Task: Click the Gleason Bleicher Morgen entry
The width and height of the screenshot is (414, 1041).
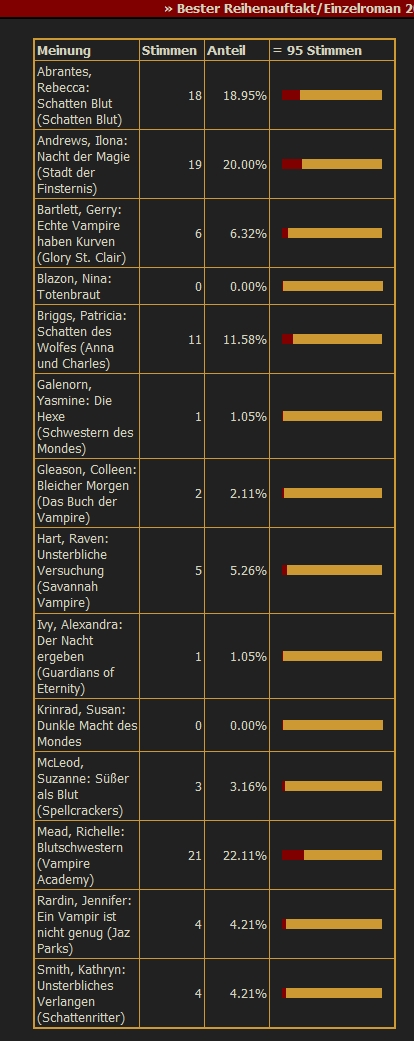Action: (x=87, y=493)
